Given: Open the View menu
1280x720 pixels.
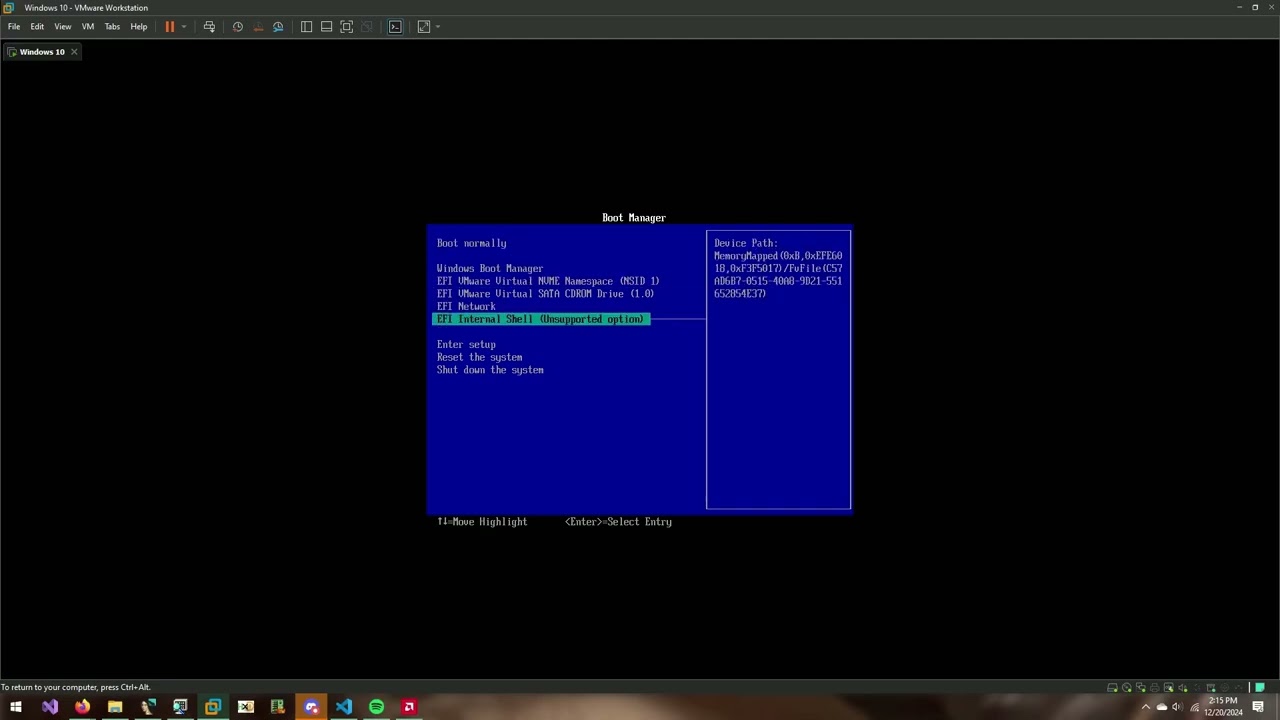Looking at the screenshot, I should [x=62, y=27].
